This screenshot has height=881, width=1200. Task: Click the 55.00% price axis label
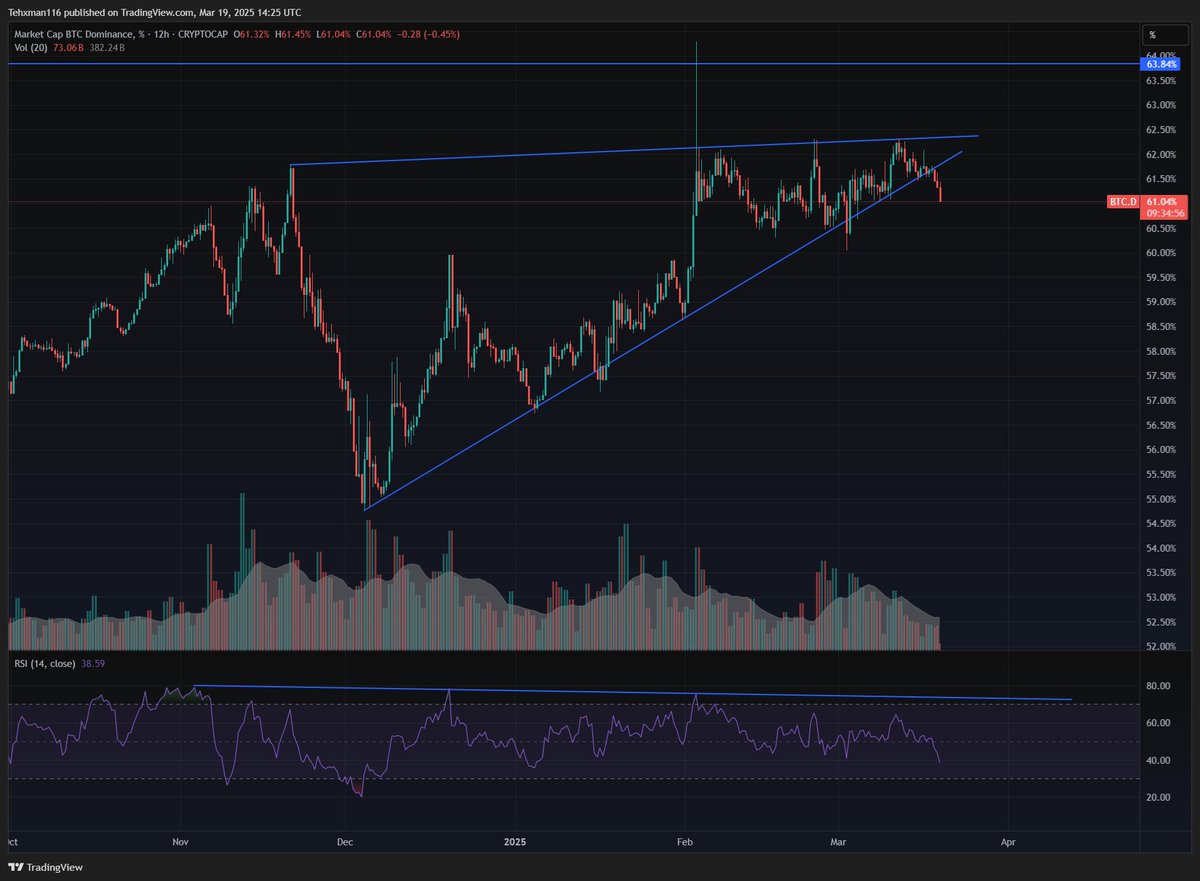point(1159,499)
